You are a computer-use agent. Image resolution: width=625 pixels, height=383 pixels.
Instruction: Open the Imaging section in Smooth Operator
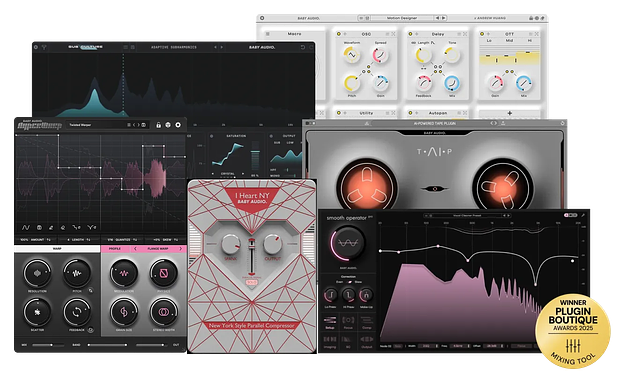coord(330,341)
